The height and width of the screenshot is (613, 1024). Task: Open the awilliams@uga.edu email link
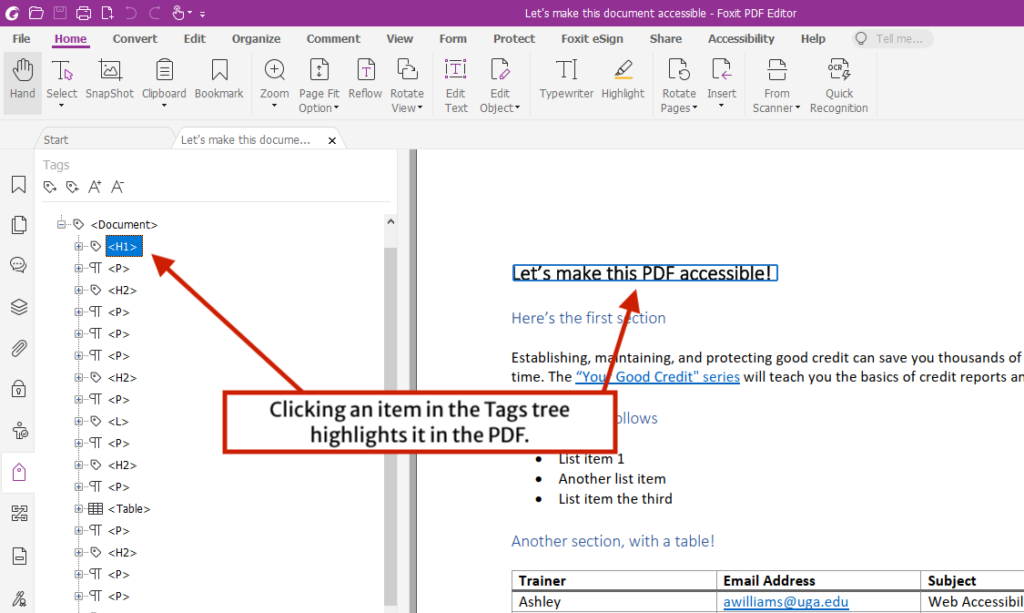coord(786,601)
